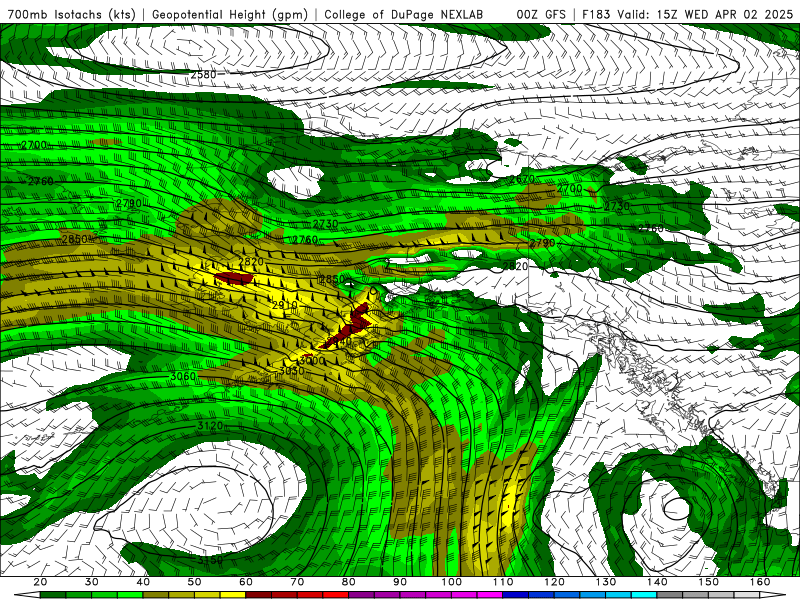Pick the dark blue swatch under 110
Screen dimensions: 800x600
point(516,595)
